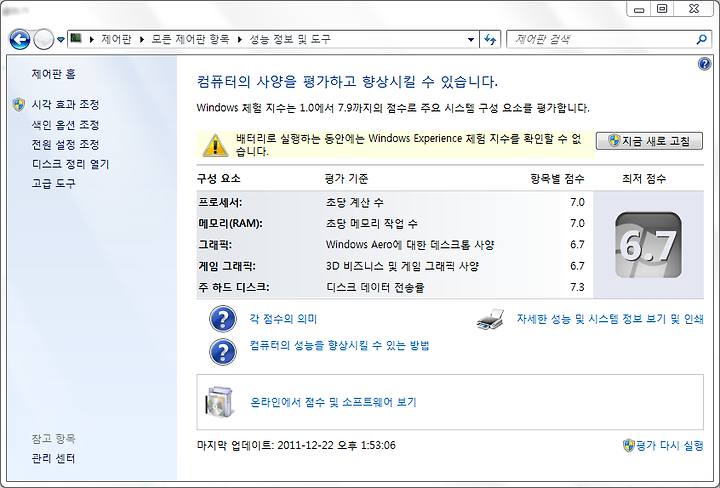Click the software box icon beside online scores link
The image size is (720, 488).
(220, 402)
